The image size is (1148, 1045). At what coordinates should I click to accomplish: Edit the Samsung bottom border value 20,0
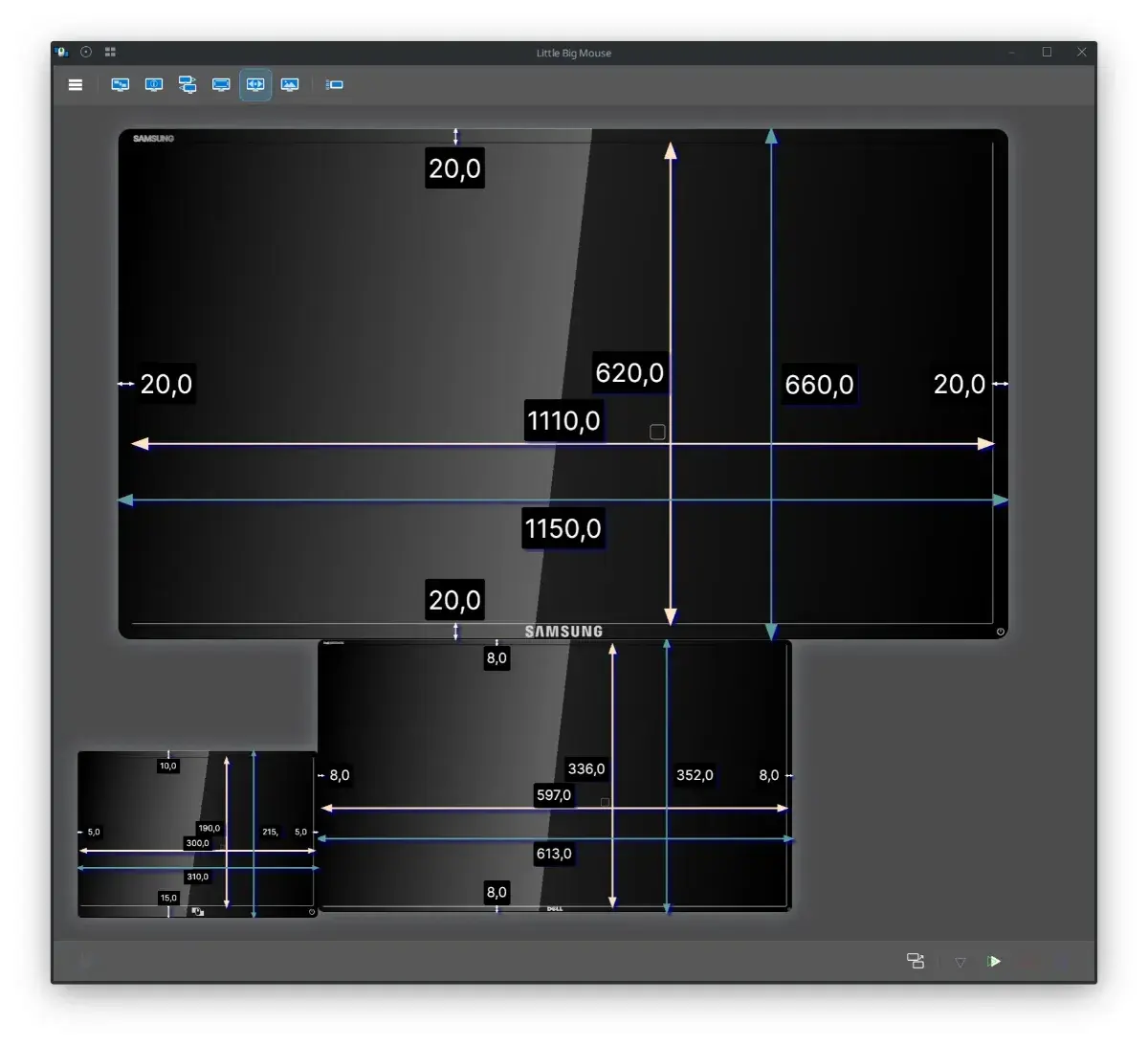coord(455,600)
